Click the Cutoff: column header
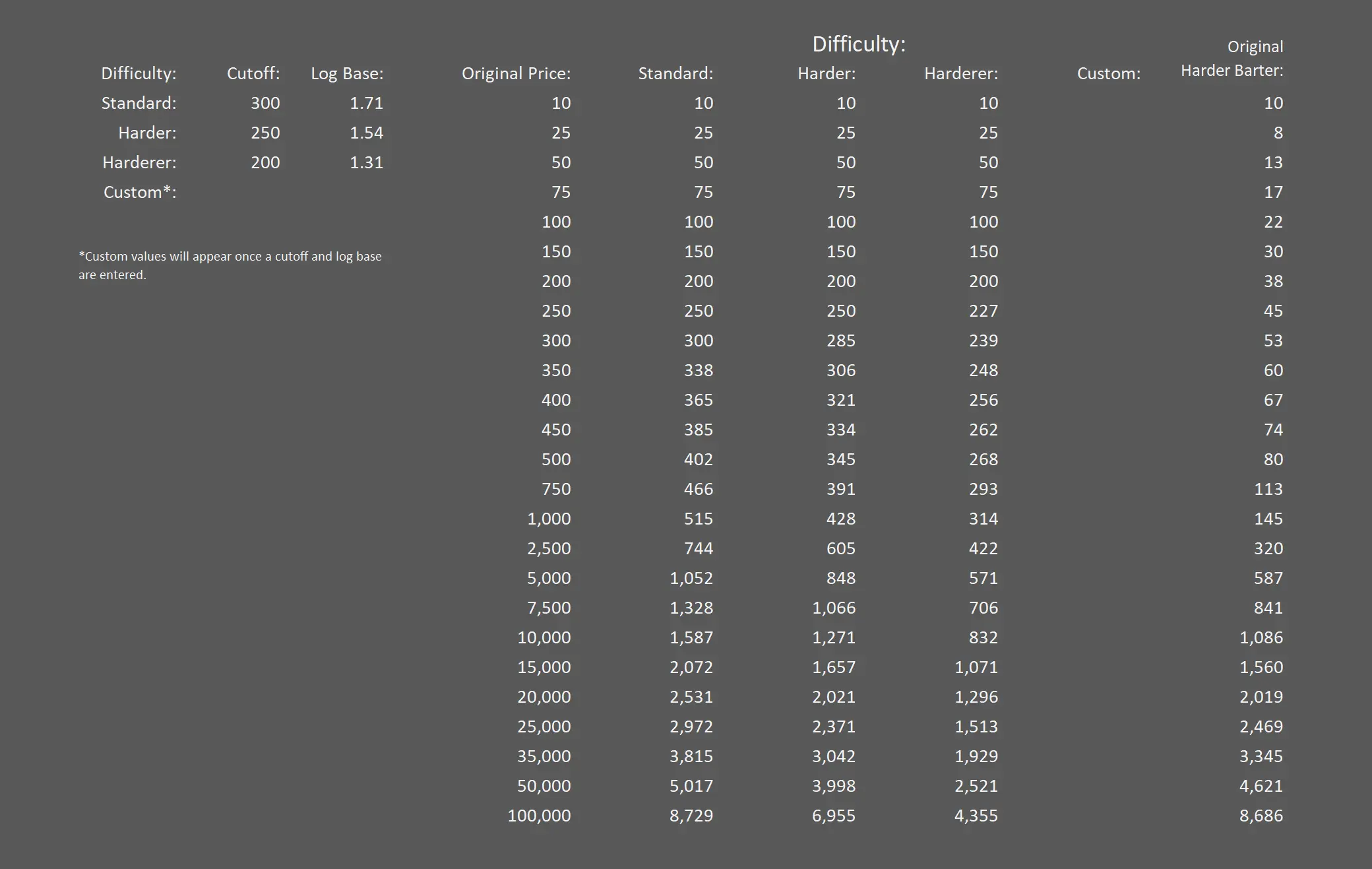This screenshot has width=1372, height=869. point(253,73)
